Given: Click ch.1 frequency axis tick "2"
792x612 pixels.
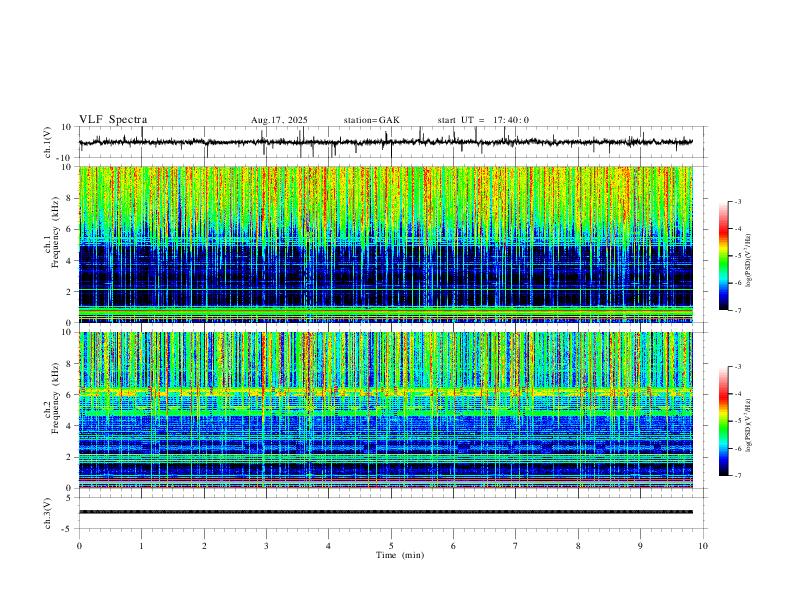Looking at the screenshot, I should tap(70, 292).
